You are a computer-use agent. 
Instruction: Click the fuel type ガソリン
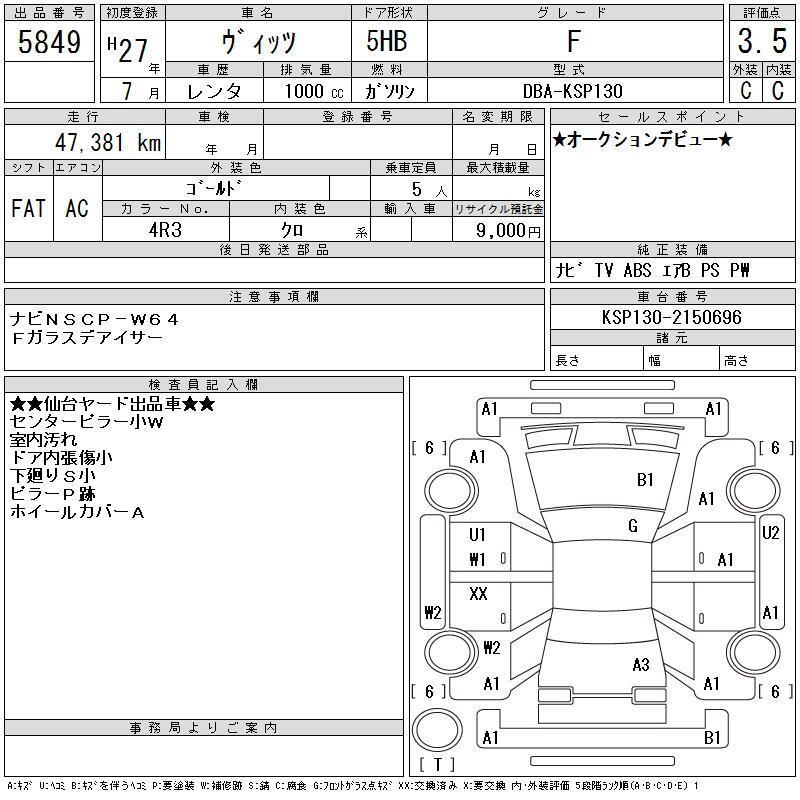tap(389, 91)
